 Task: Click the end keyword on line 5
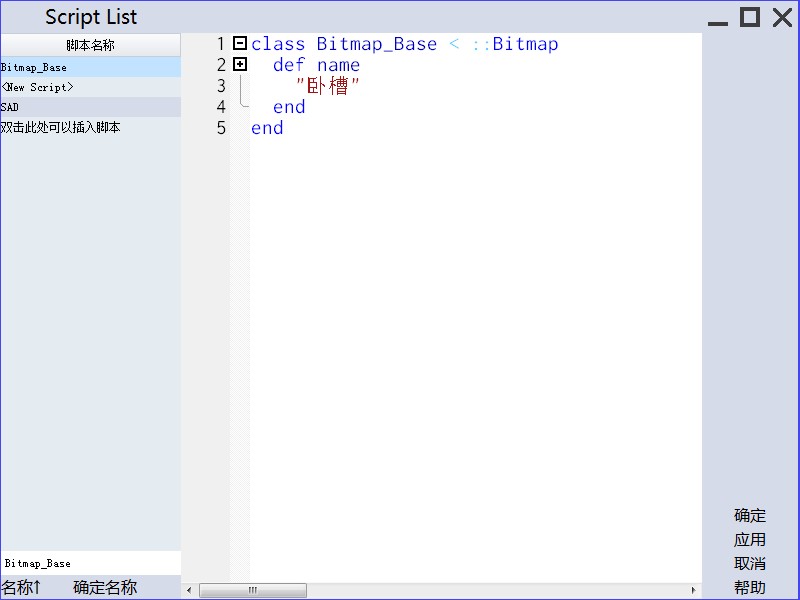267,128
